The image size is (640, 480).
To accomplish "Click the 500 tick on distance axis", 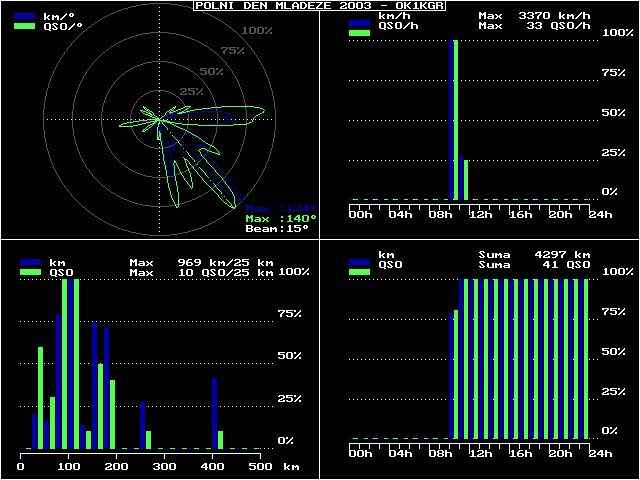I will [x=259, y=467].
